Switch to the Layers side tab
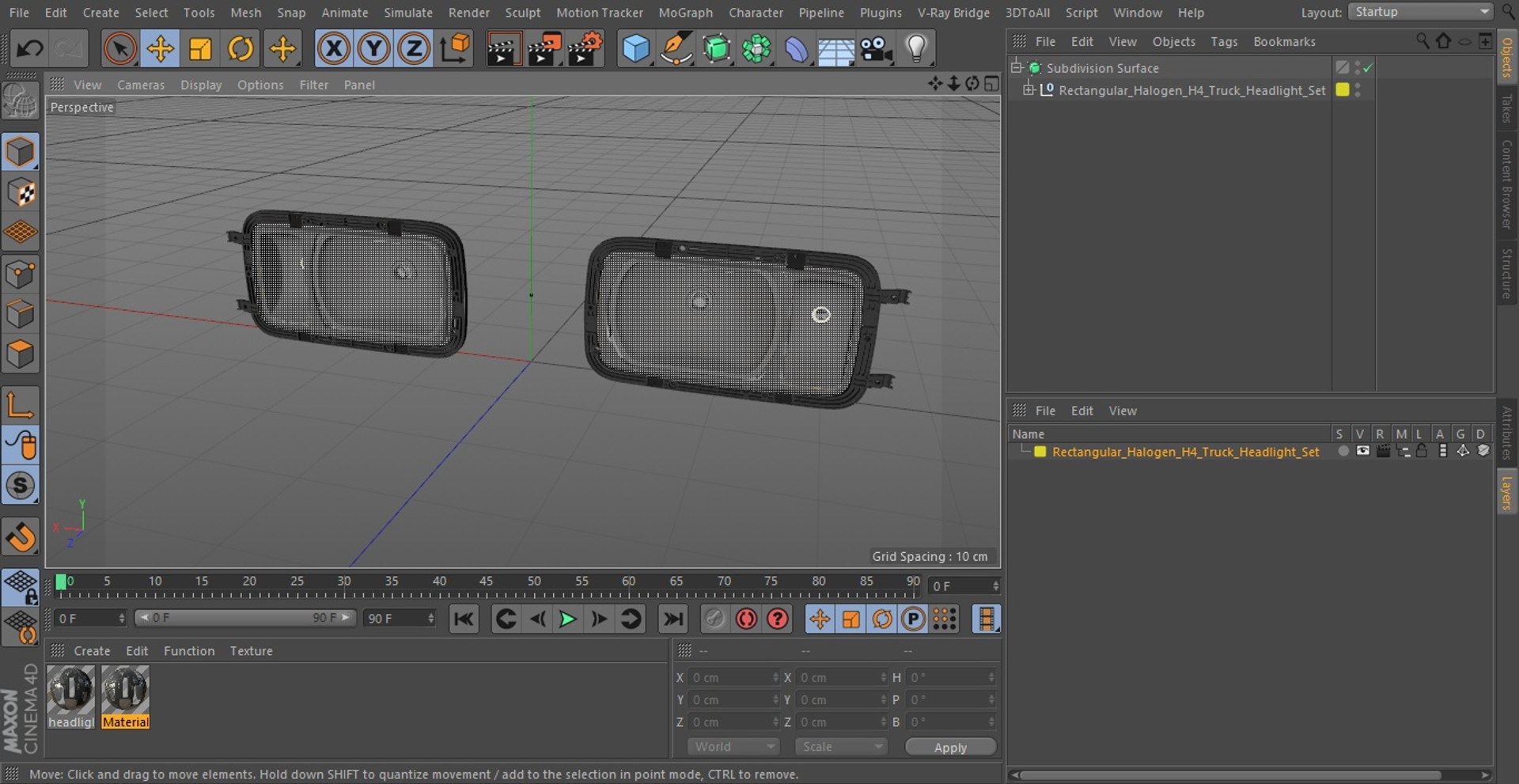The image size is (1519, 784). tap(1506, 492)
